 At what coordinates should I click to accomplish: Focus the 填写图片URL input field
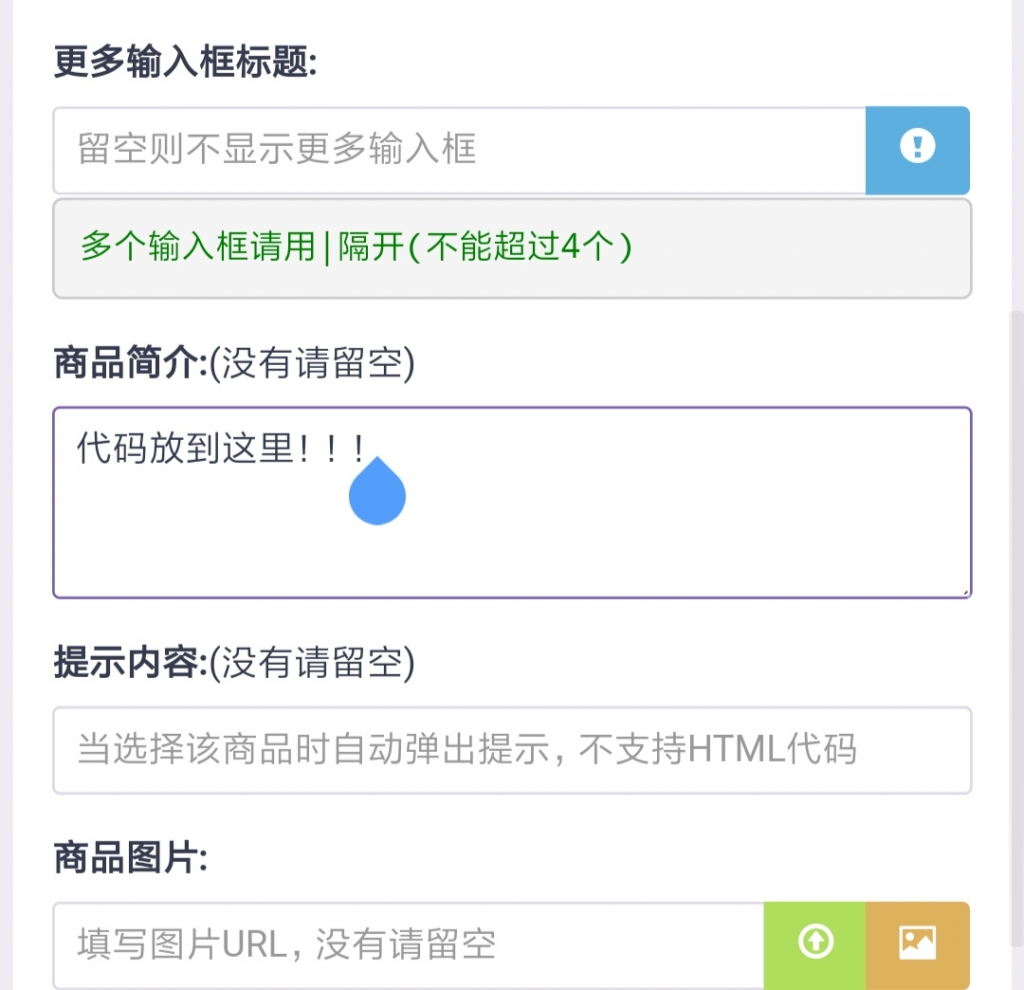point(408,945)
